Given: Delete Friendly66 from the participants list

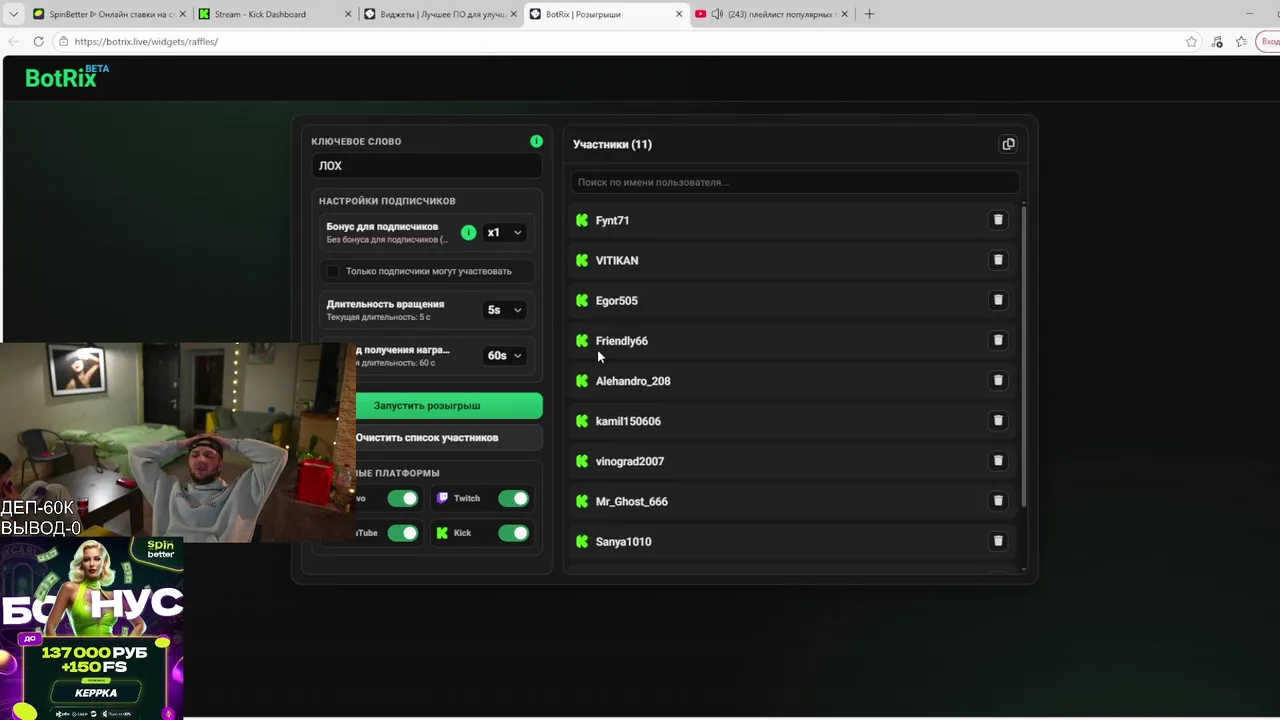Looking at the screenshot, I should [998, 340].
